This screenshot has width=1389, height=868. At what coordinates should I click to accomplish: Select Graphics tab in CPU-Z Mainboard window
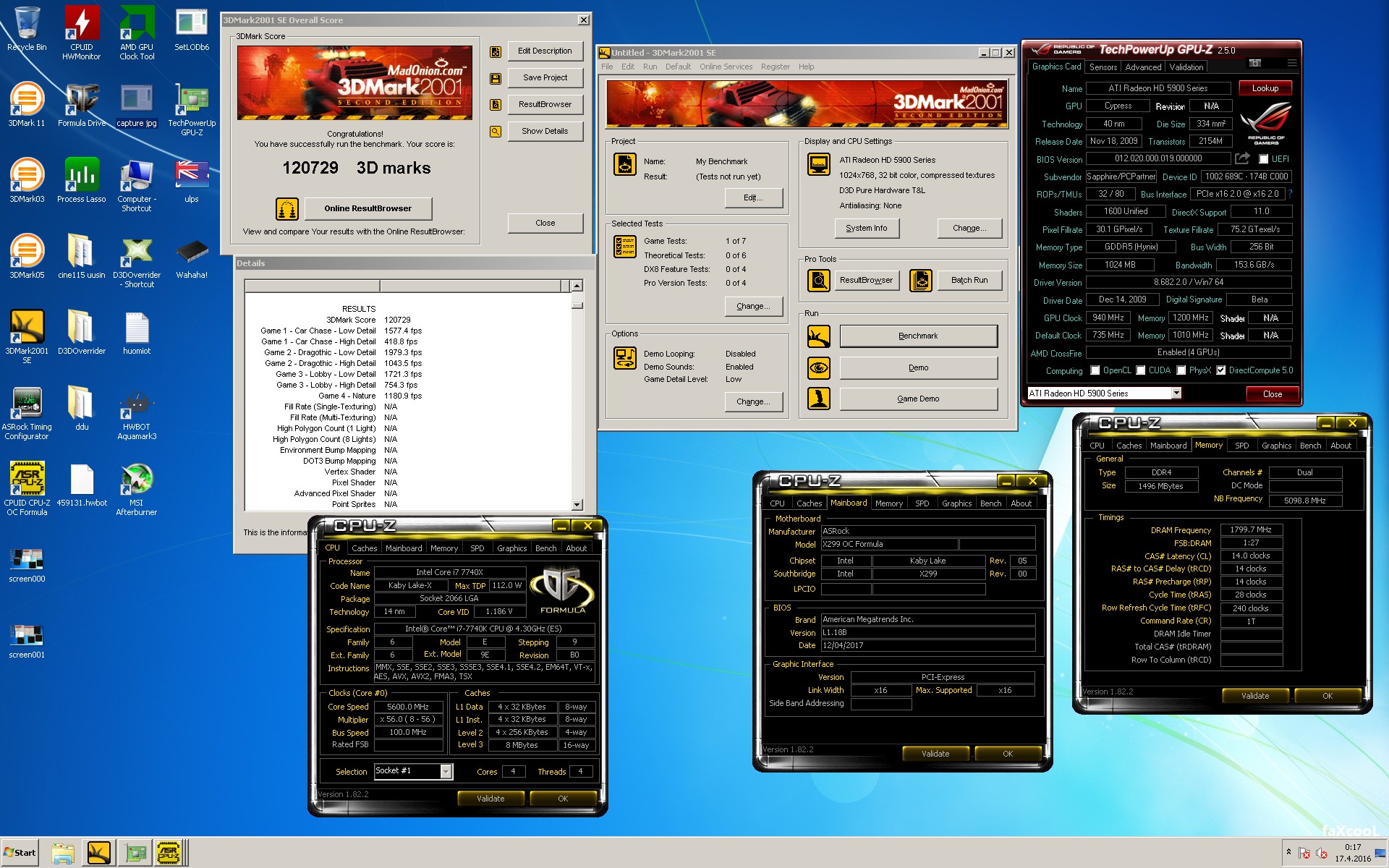point(956,503)
